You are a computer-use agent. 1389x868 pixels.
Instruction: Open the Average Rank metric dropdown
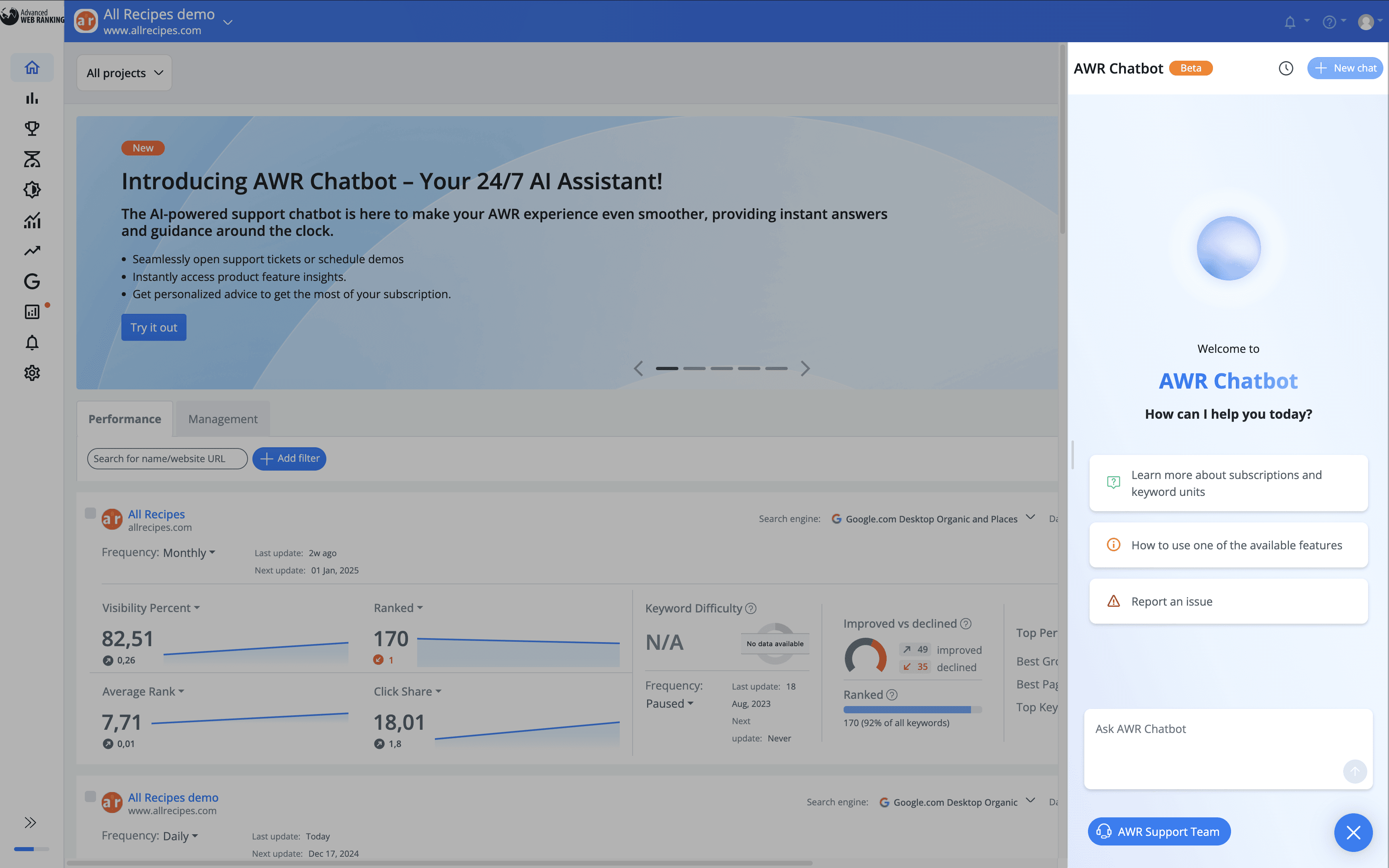[143, 692]
